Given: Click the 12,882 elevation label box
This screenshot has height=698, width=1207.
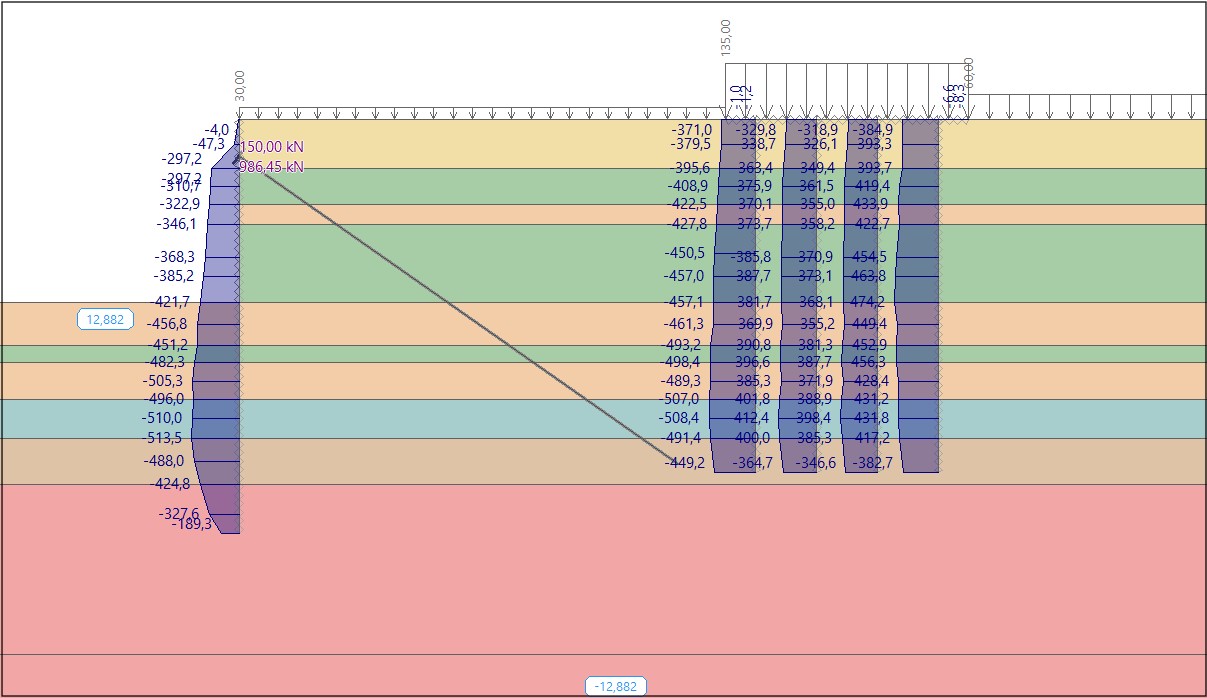Looking at the screenshot, I should [105, 320].
